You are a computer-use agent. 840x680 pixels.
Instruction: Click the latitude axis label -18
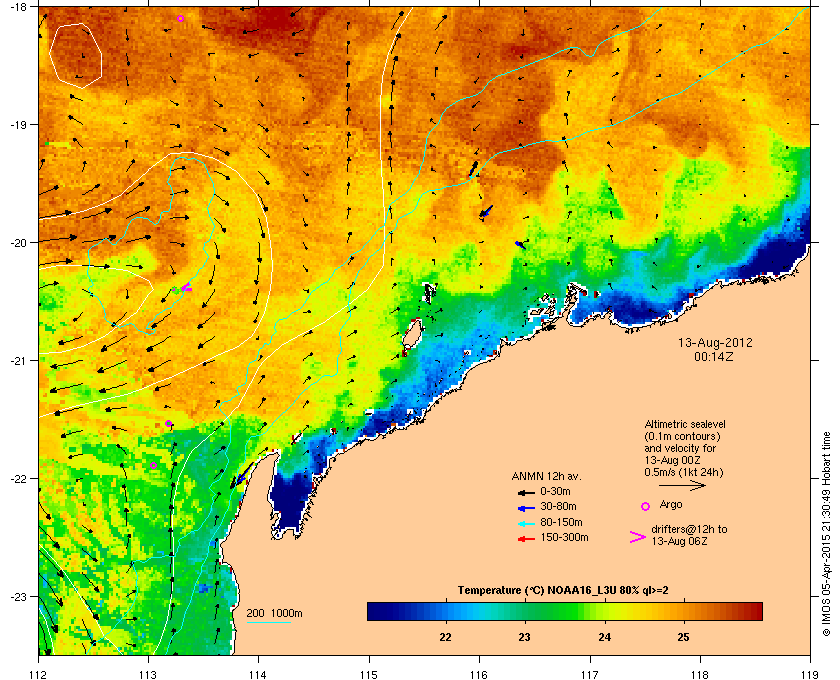tap(18, 7)
